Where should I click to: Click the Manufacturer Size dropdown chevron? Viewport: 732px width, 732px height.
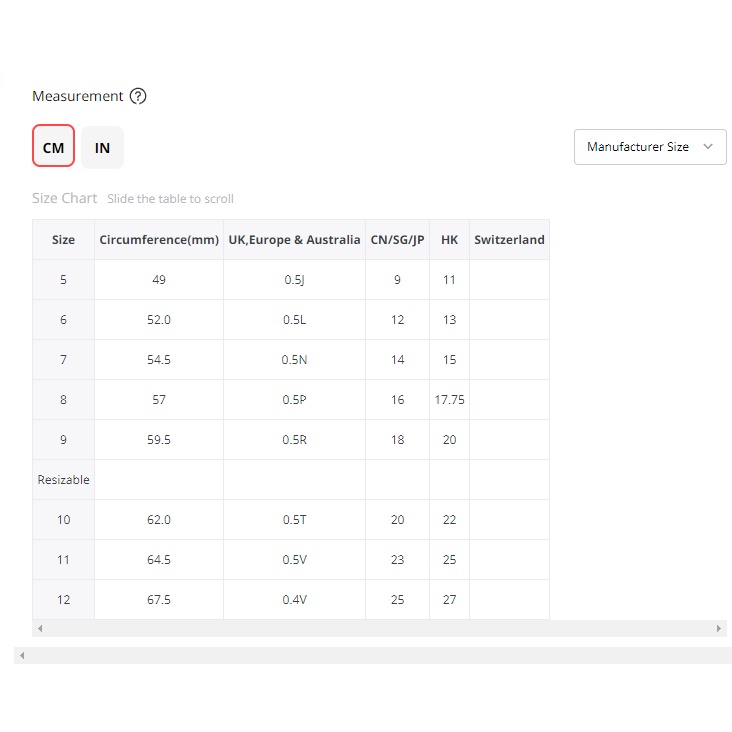click(x=708, y=147)
